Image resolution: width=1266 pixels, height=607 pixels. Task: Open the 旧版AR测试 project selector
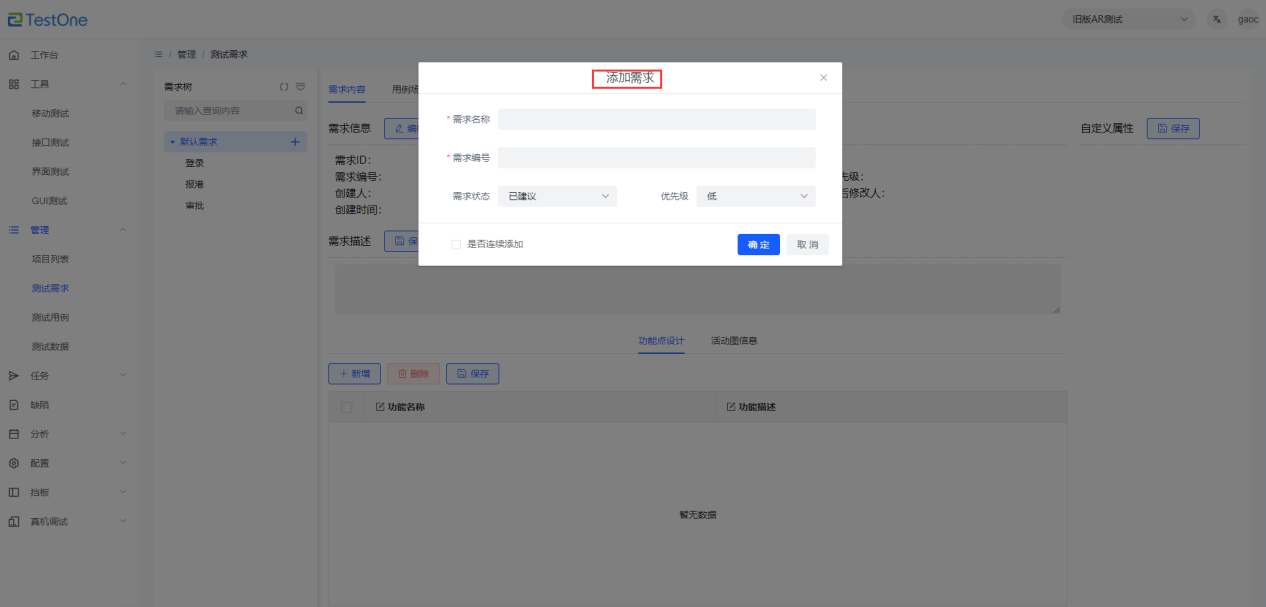coord(1130,19)
